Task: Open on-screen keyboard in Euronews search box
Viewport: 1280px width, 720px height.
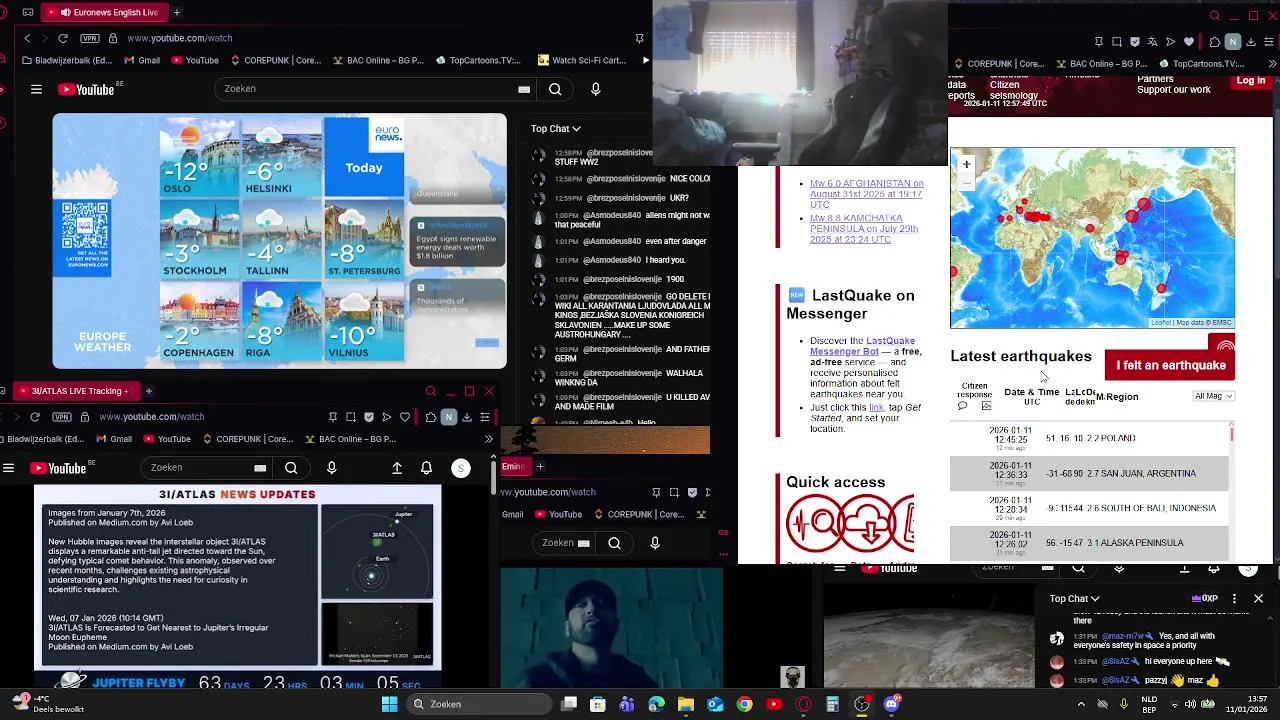Action: [524, 89]
